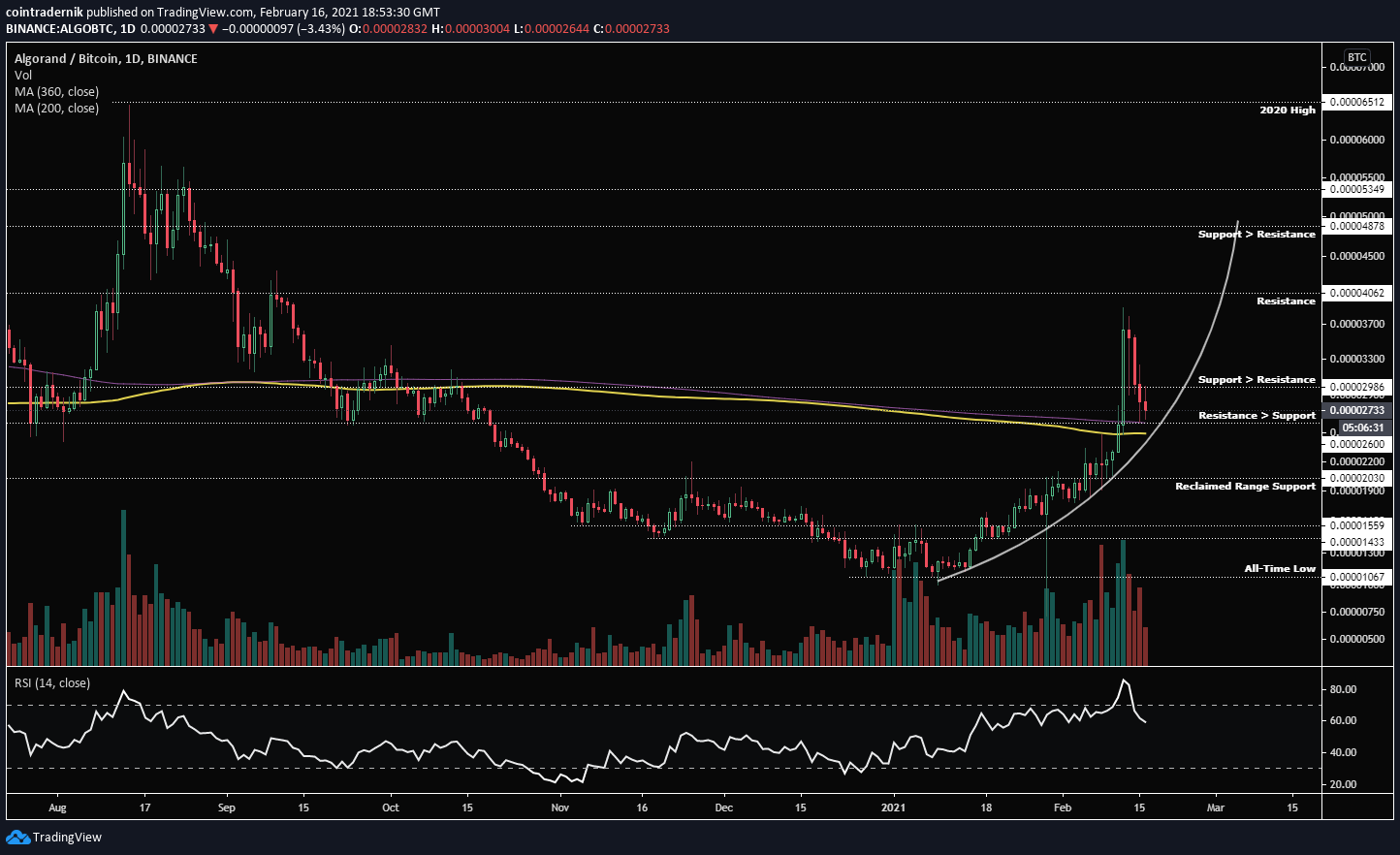This screenshot has height=855, width=1400.
Task: Select the 2021 label on the time axis
Action: [x=891, y=807]
